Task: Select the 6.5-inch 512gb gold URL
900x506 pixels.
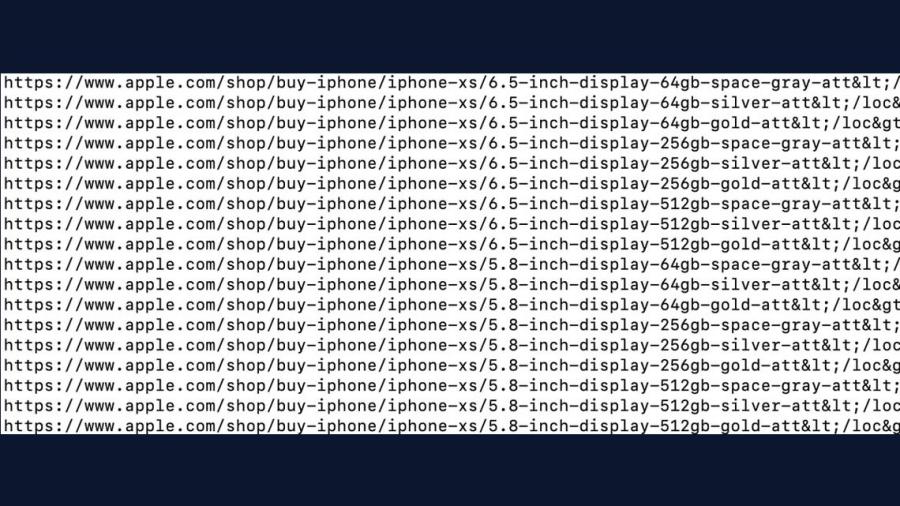Action: [x=451, y=244]
